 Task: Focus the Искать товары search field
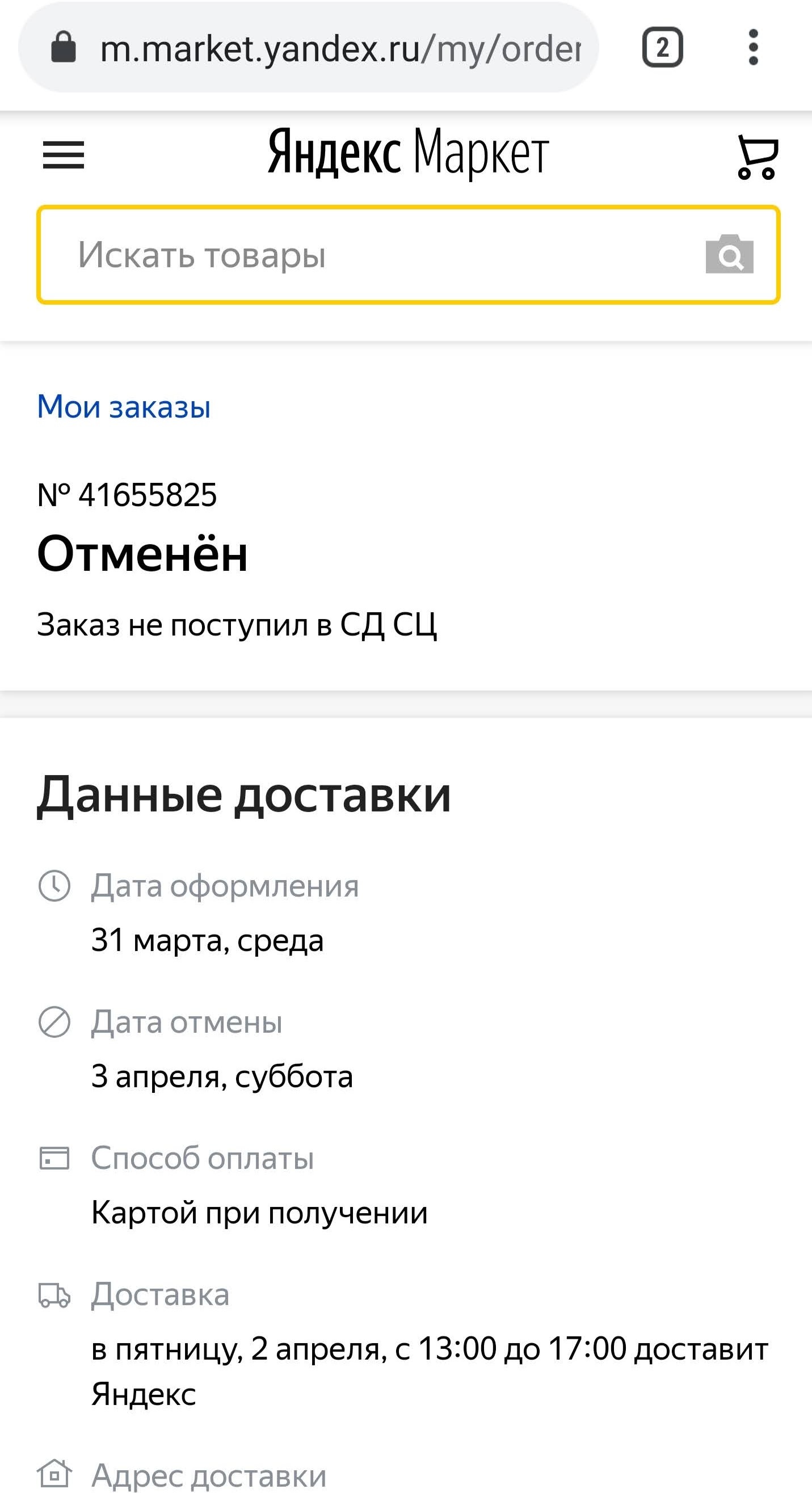click(371, 254)
